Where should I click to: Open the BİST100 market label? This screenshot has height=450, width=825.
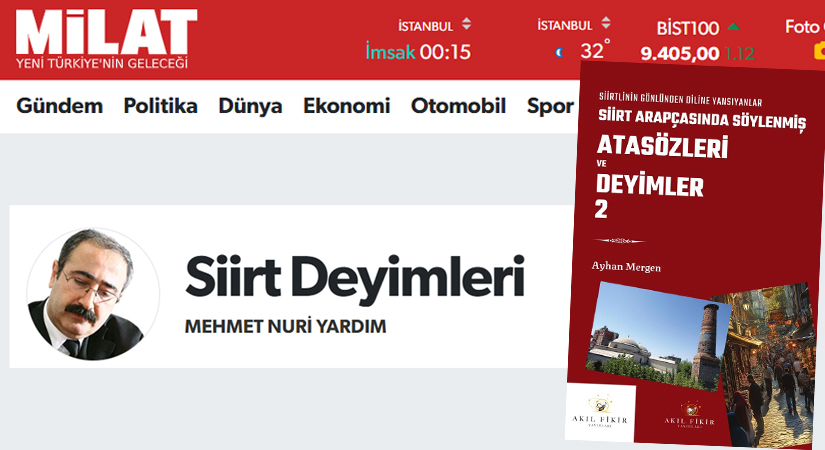(x=688, y=28)
